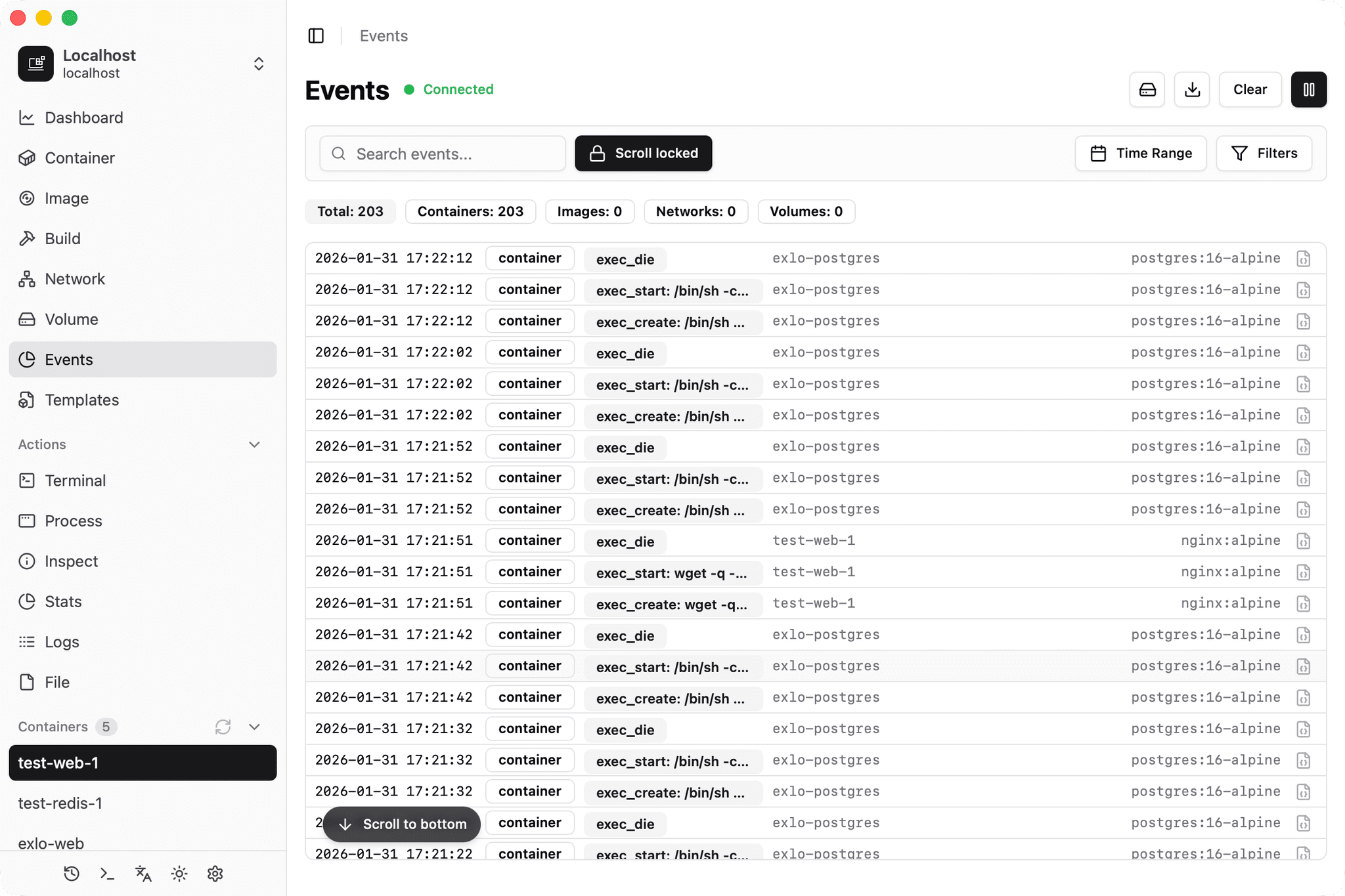The width and height of the screenshot is (1345, 896).
Task: Toggle the sidebar panel icon
Action: tap(316, 36)
